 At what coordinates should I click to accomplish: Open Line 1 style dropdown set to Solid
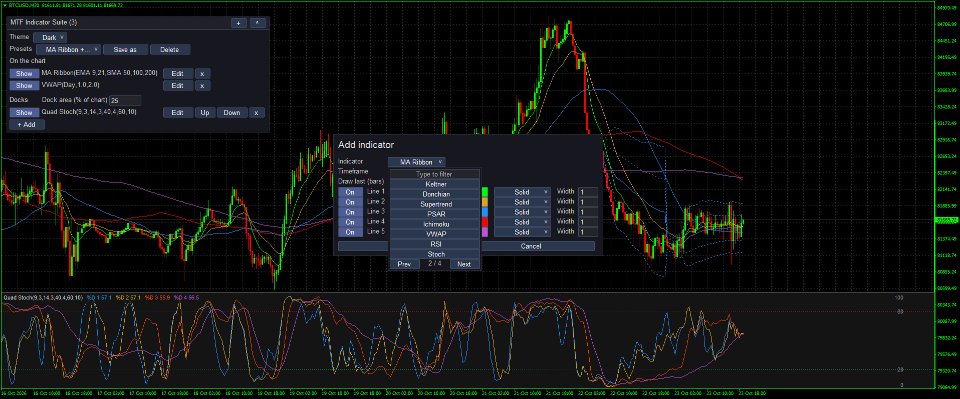(x=522, y=192)
